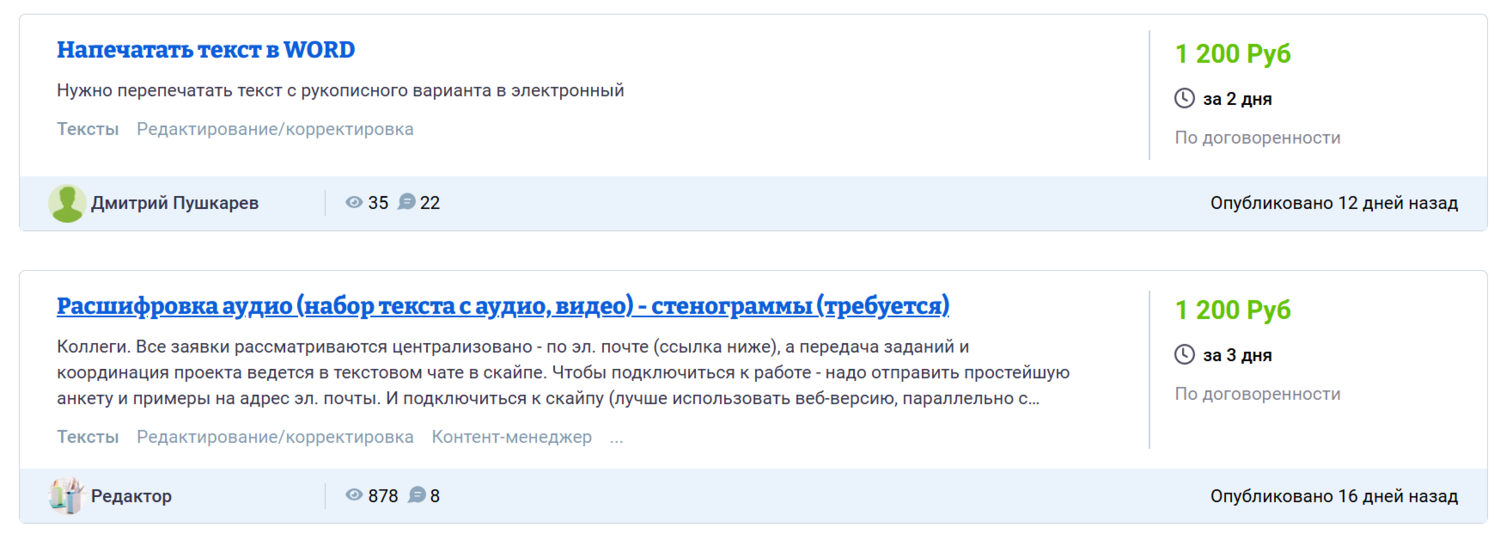Open Дмитрий Пушкарев's profile name link
Viewport: 1500px width, 534px height.
[x=175, y=203]
